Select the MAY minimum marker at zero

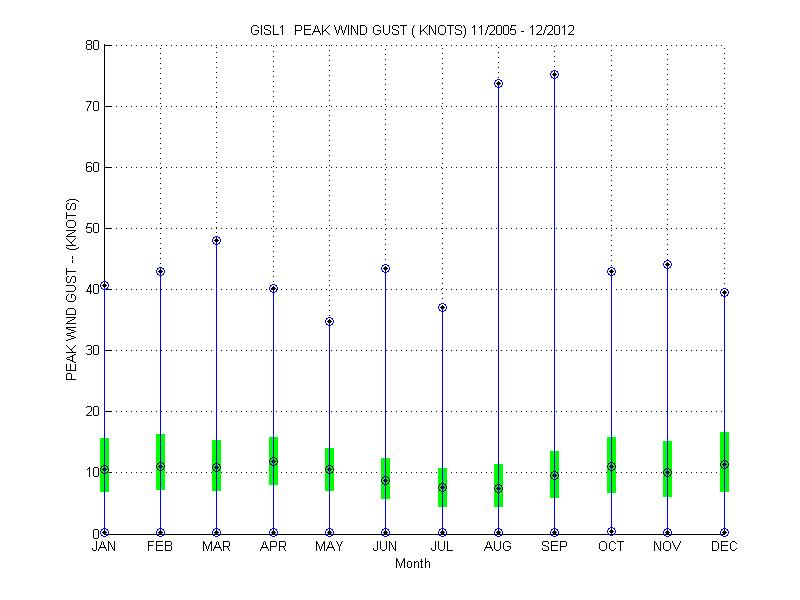point(330,533)
